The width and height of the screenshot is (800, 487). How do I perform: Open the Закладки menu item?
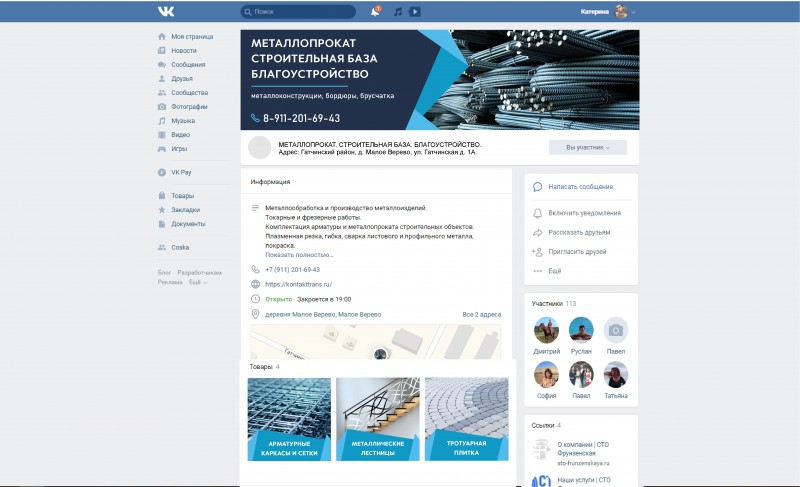pyautogui.click(x=186, y=210)
